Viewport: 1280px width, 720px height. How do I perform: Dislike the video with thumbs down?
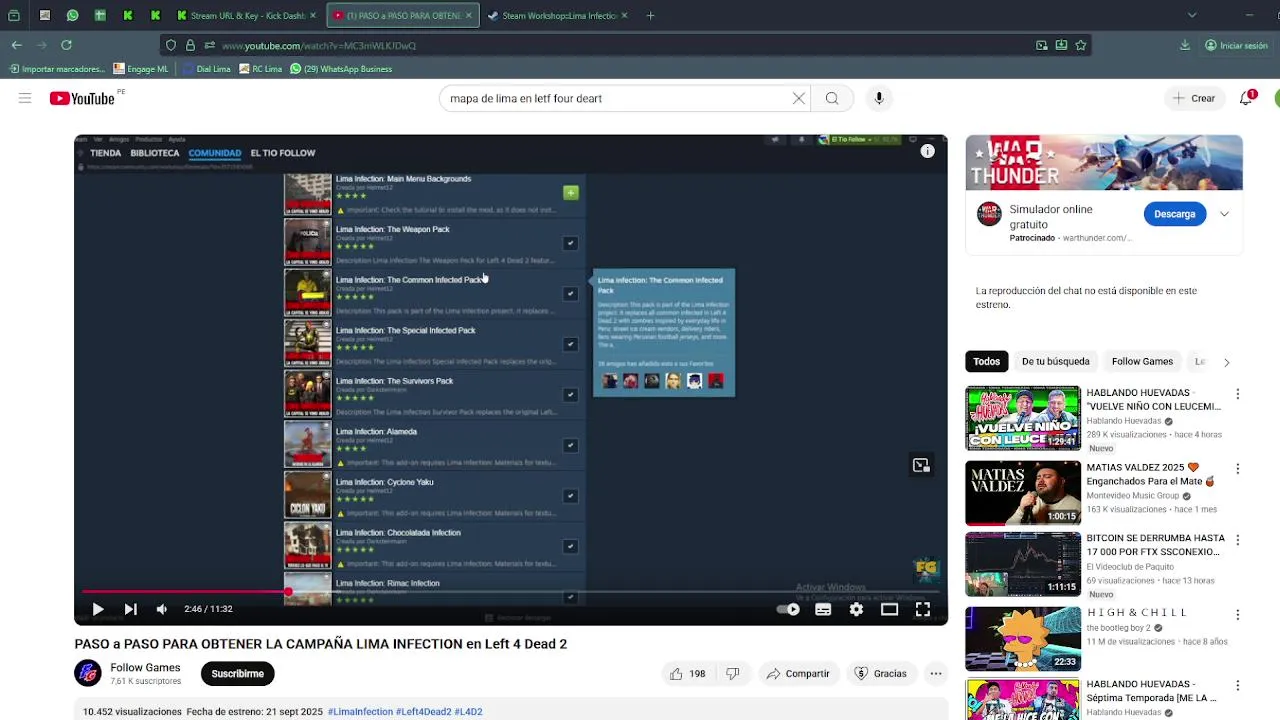(732, 674)
